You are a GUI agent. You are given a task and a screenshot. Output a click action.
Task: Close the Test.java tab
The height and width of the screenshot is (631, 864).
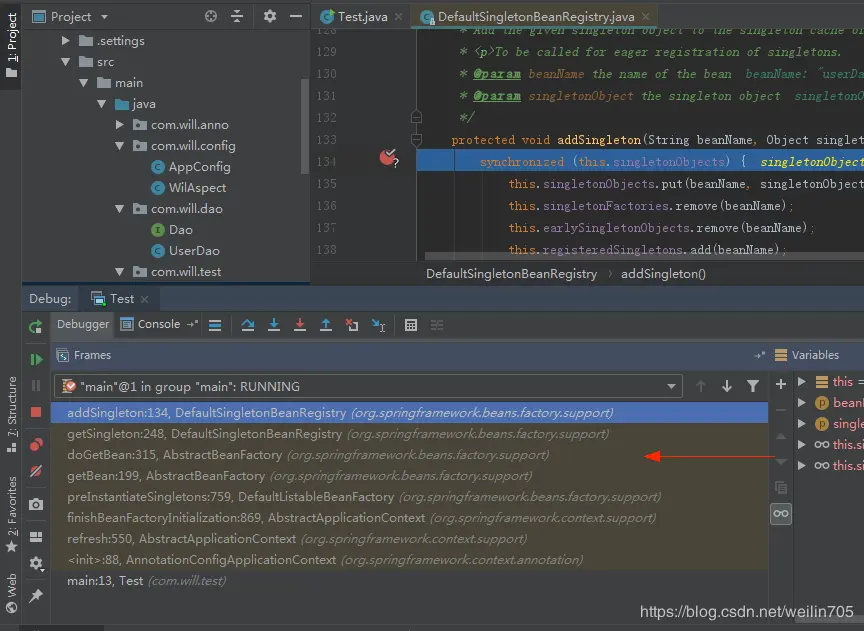[x=398, y=17]
